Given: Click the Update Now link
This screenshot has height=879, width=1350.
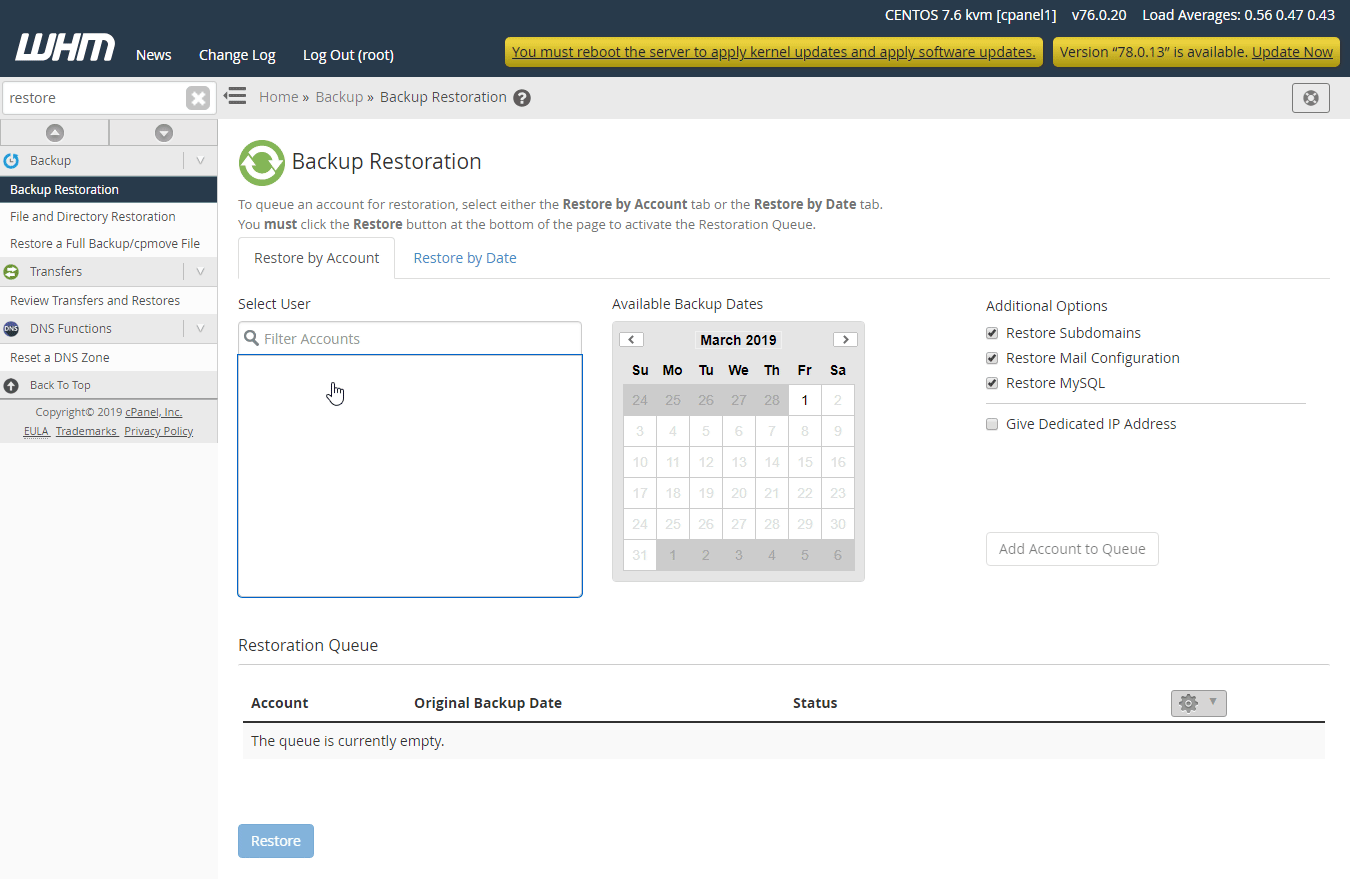Looking at the screenshot, I should 1292,52.
